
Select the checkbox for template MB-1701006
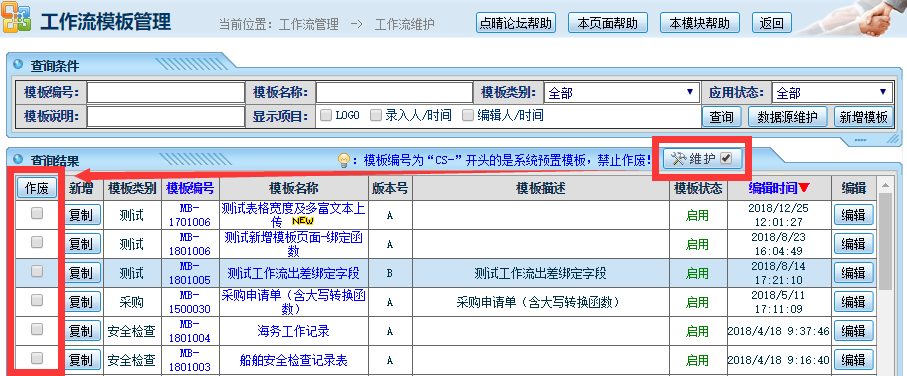(x=37, y=213)
